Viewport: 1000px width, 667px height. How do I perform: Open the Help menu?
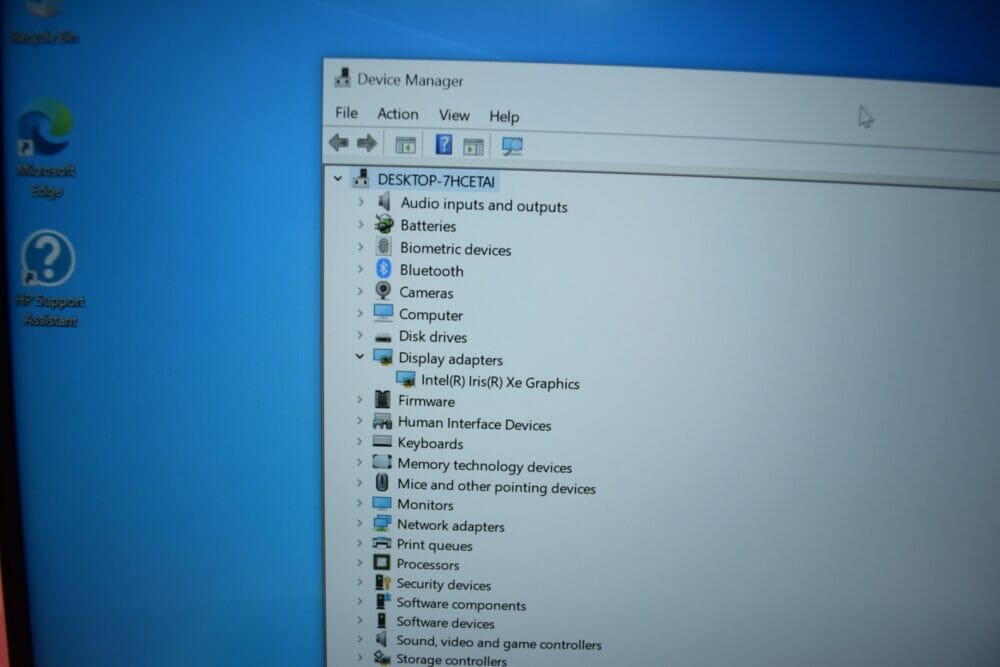point(504,117)
